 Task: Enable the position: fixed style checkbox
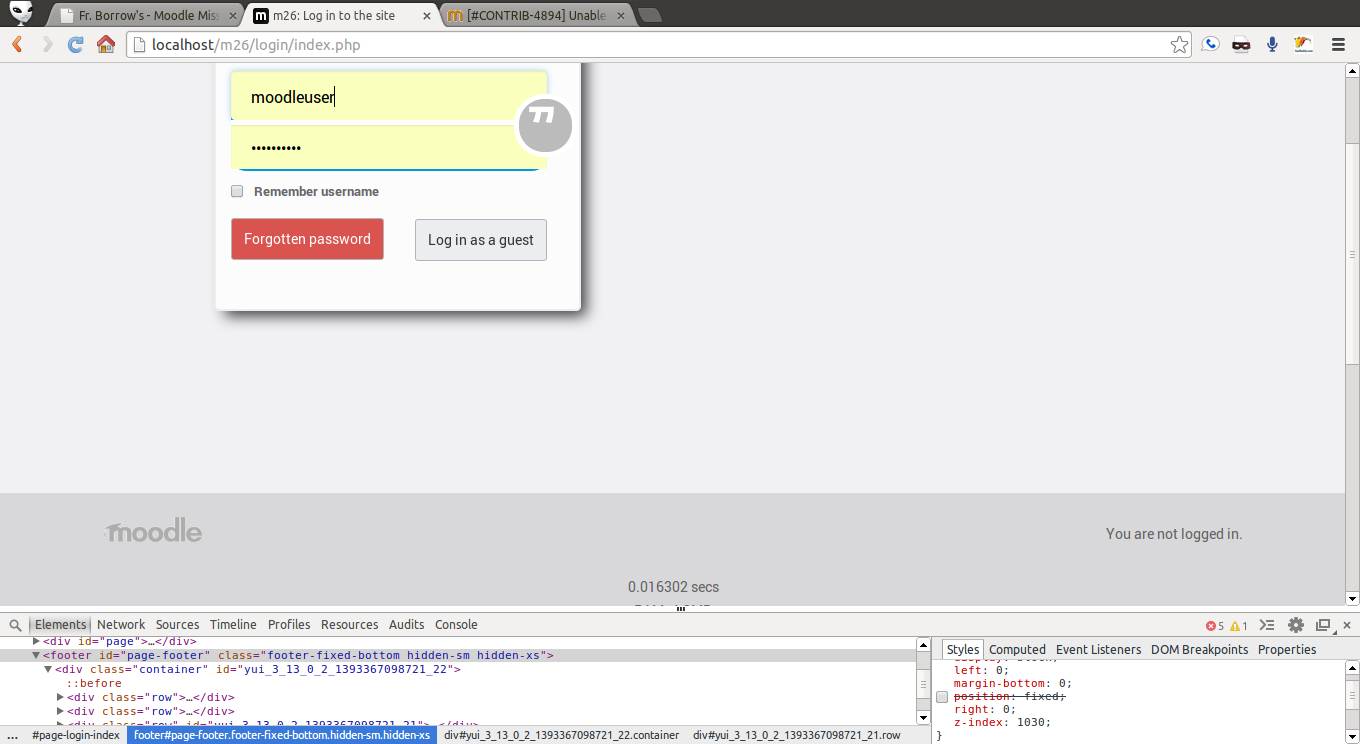[941, 696]
